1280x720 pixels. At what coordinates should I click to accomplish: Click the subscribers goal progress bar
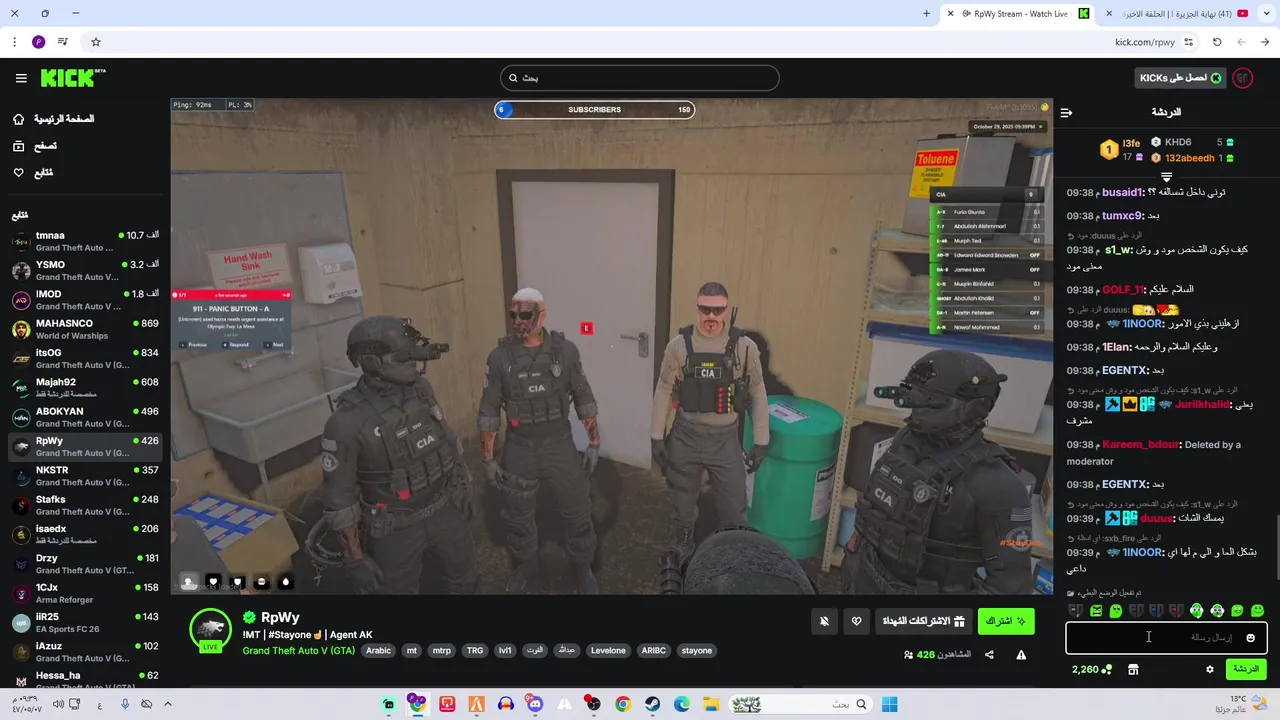(595, 109)
